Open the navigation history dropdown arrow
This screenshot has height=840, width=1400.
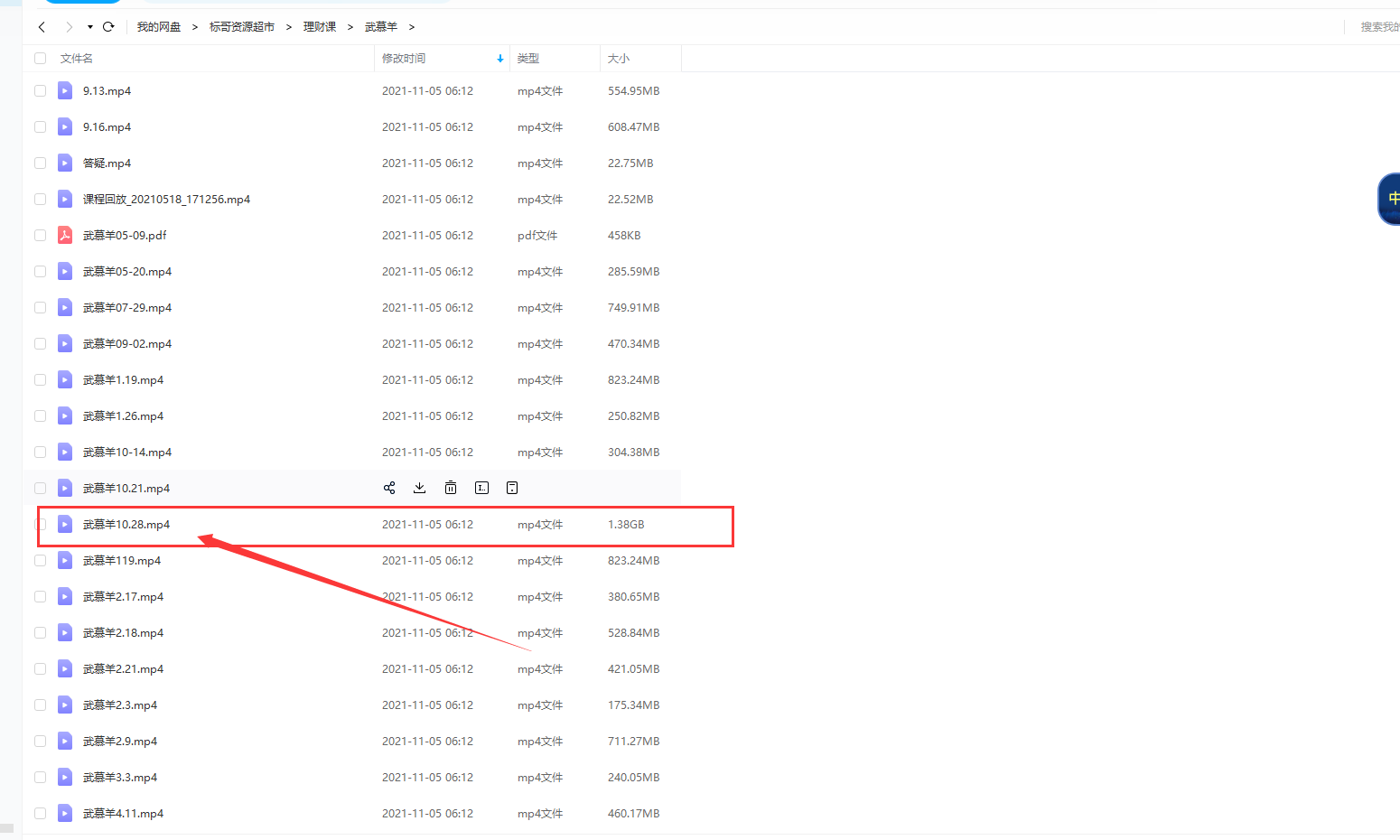click(x=89, y=27)
